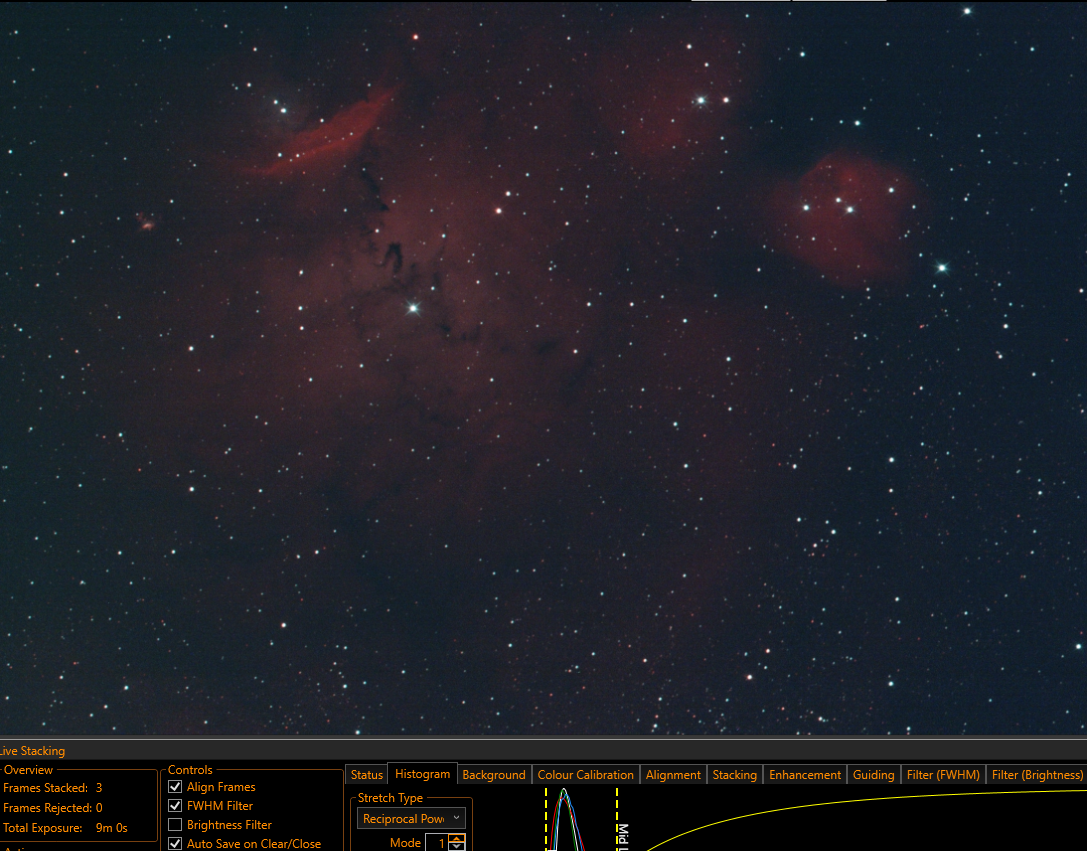Click the Mode value input field
The image size is (1087, 851).
(437, 843)
